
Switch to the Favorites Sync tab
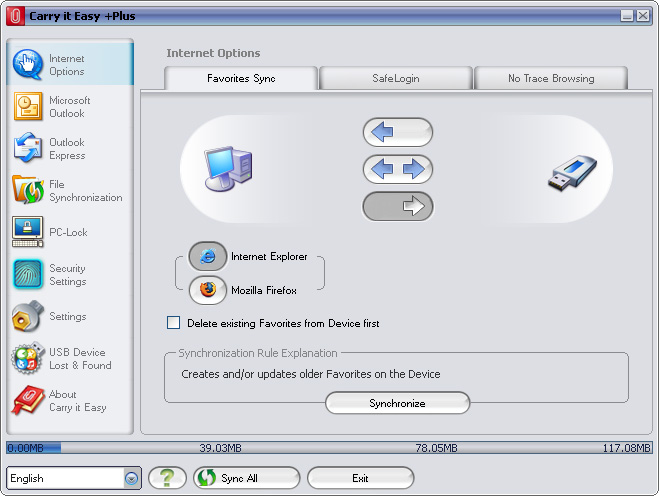241,78
